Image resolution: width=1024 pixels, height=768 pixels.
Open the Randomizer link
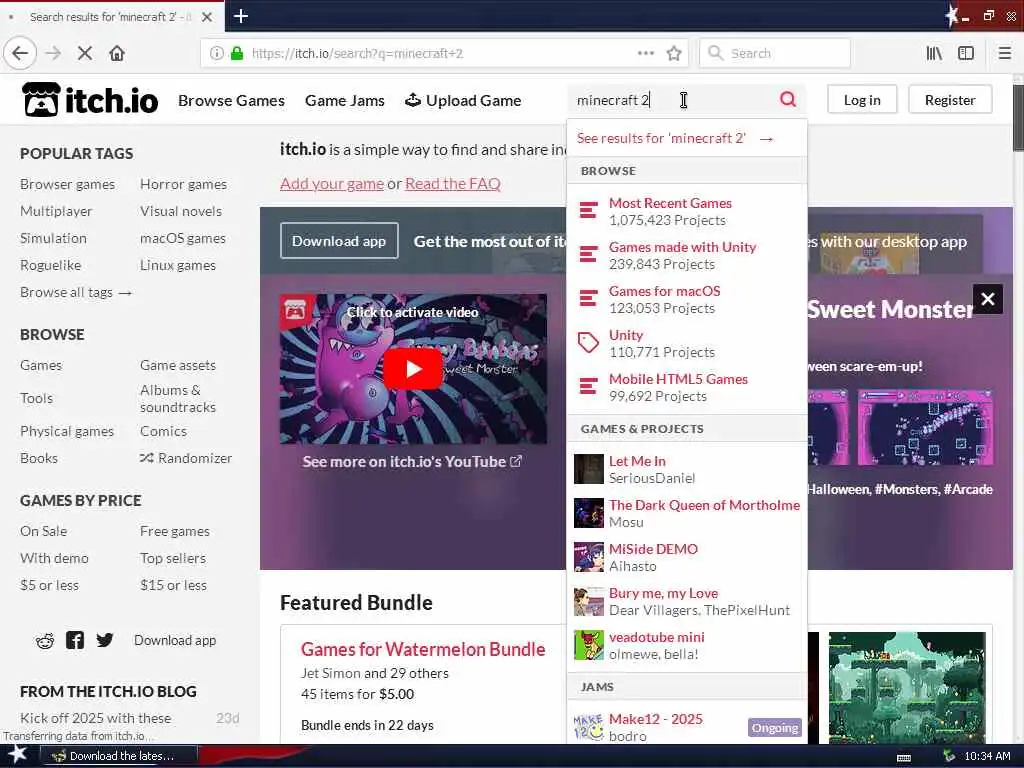(x=185, y=458)
